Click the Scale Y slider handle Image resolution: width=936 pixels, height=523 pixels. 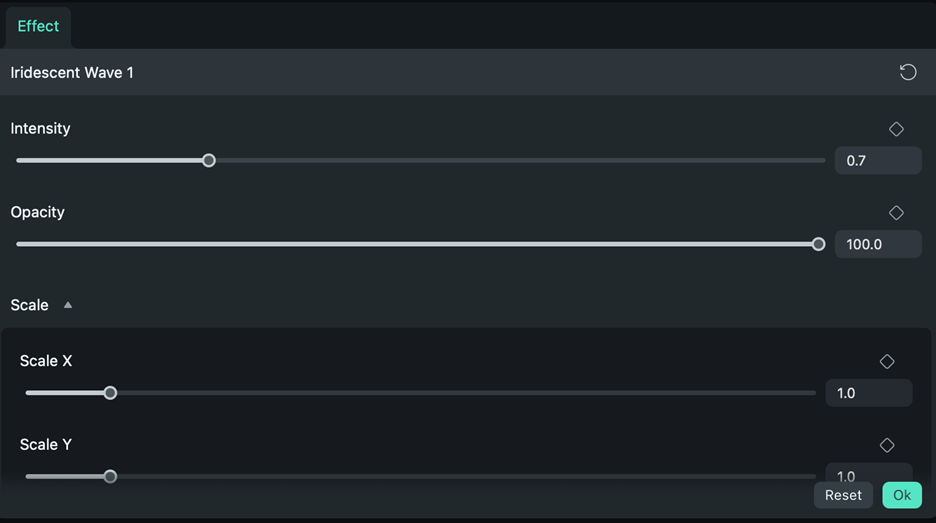coord(111,476)
